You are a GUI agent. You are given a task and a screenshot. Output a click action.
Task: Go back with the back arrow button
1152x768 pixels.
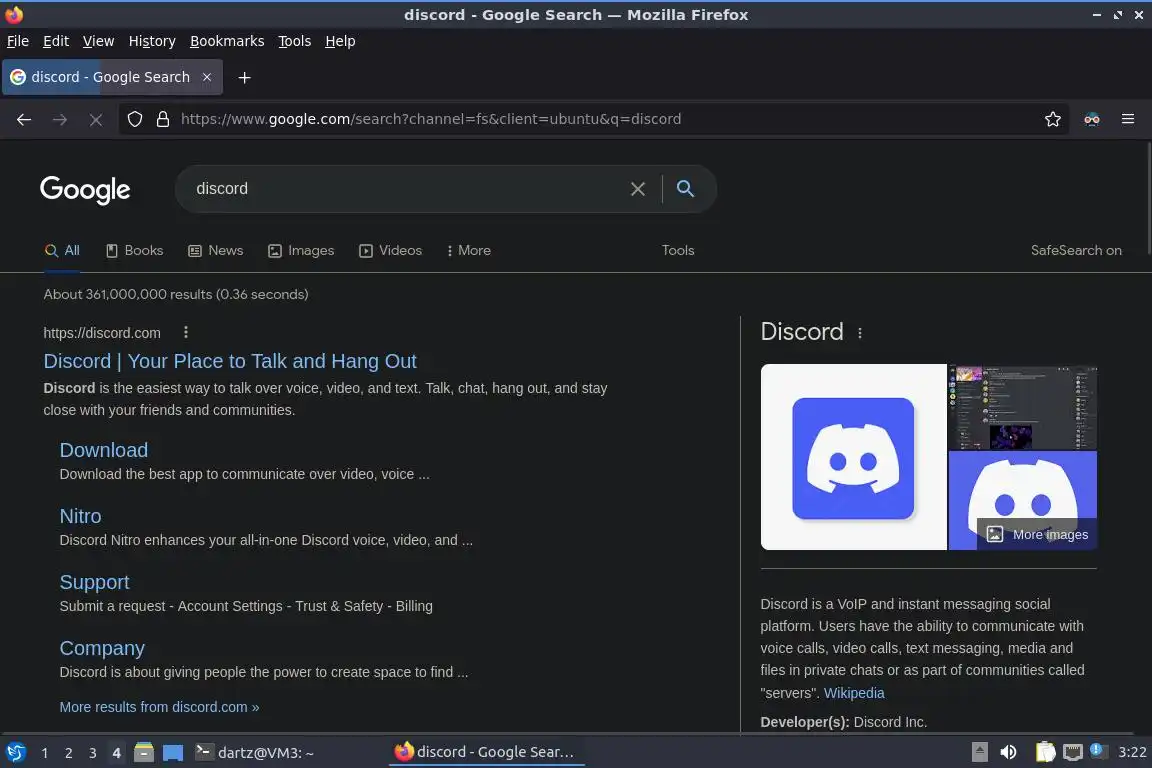(x=24, y=119)
